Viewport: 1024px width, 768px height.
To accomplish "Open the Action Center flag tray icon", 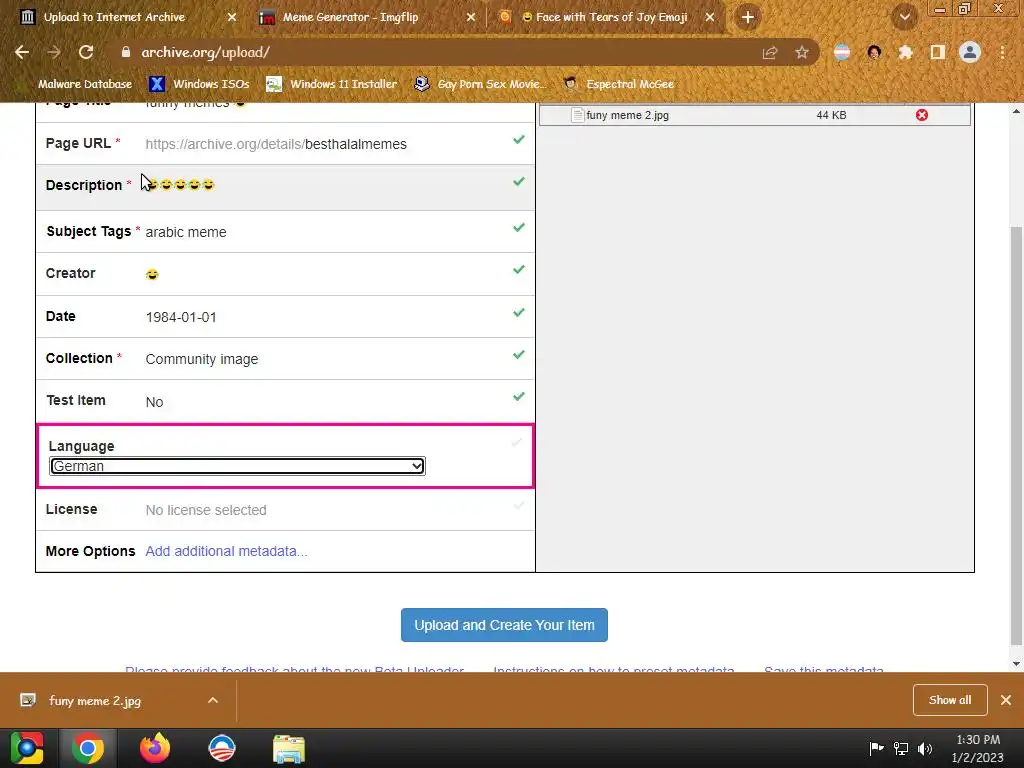I will point(876,748).
